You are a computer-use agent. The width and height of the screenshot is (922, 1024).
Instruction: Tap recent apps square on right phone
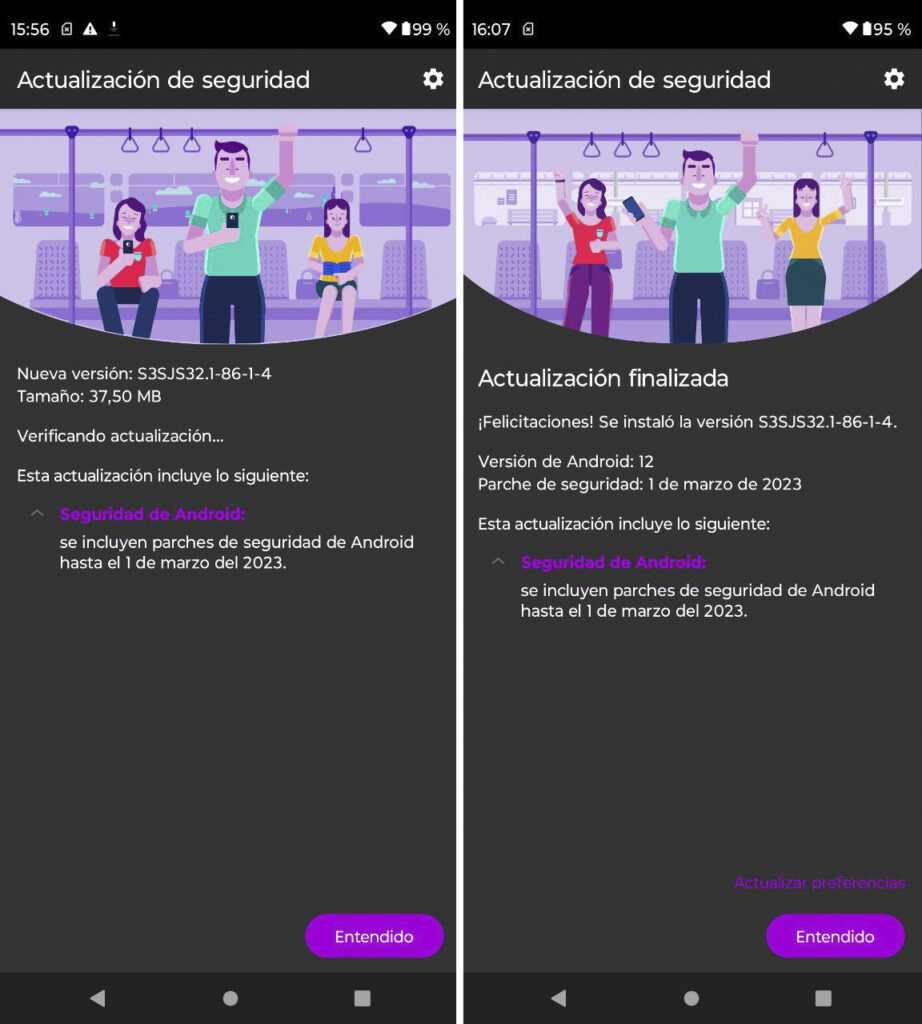point(823,998)
